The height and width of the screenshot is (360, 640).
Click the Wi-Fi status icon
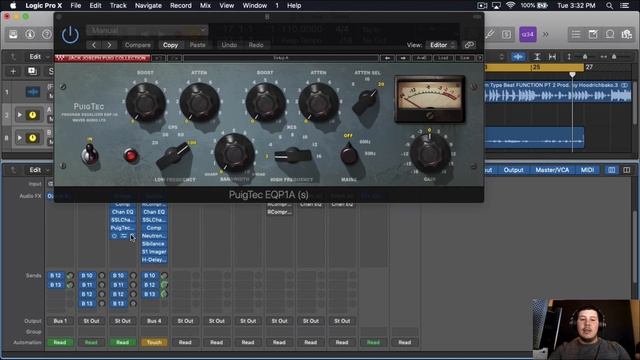click(510, 5)
